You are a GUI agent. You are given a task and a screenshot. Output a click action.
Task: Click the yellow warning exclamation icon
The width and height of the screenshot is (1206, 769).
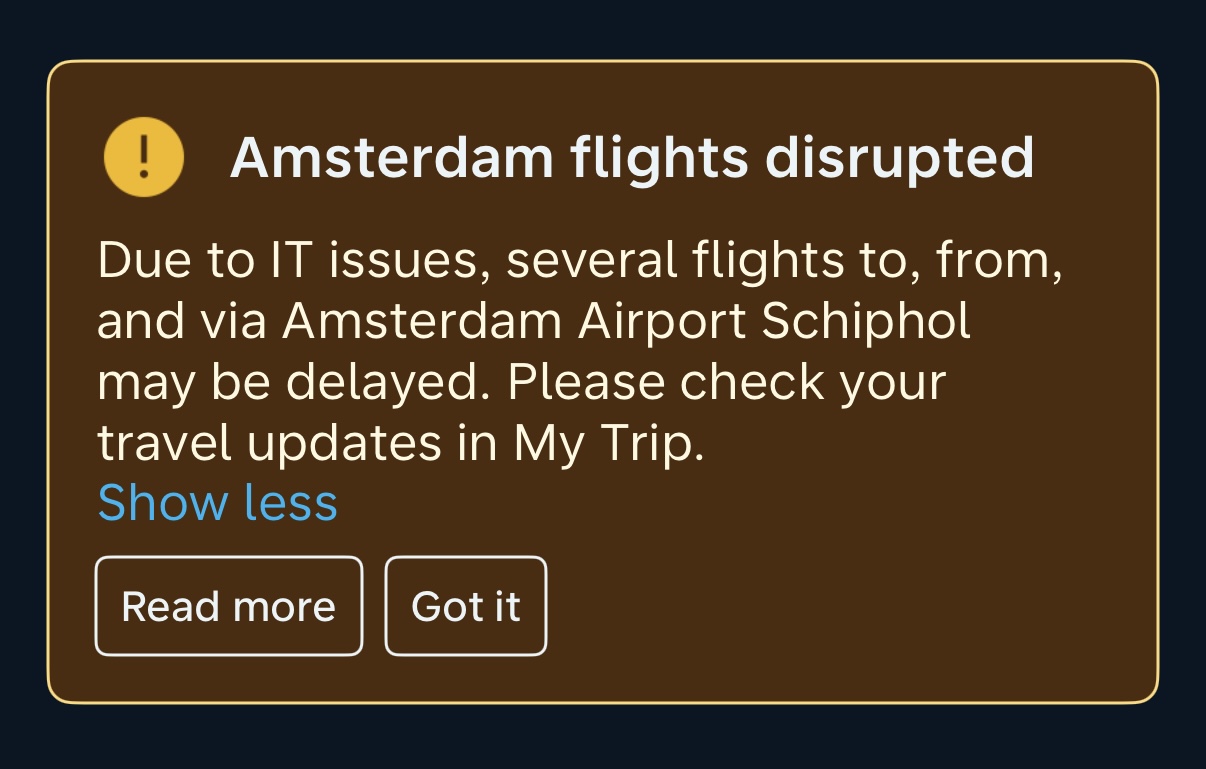click(143, 157)
